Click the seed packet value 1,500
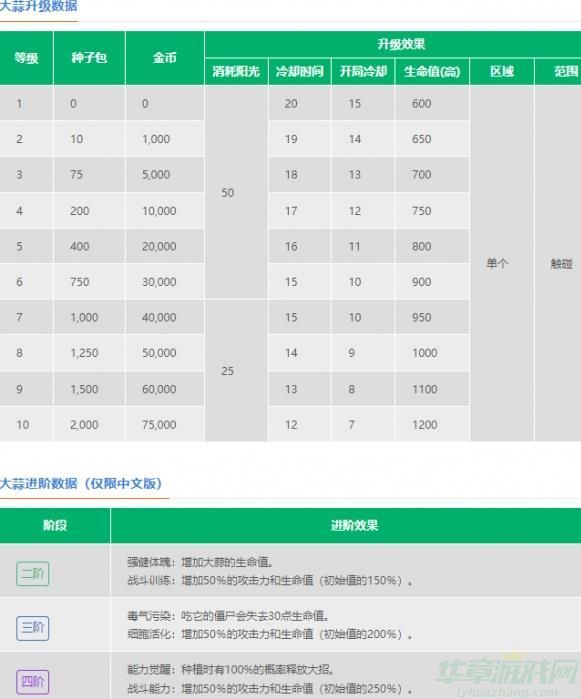 point(84,389)
